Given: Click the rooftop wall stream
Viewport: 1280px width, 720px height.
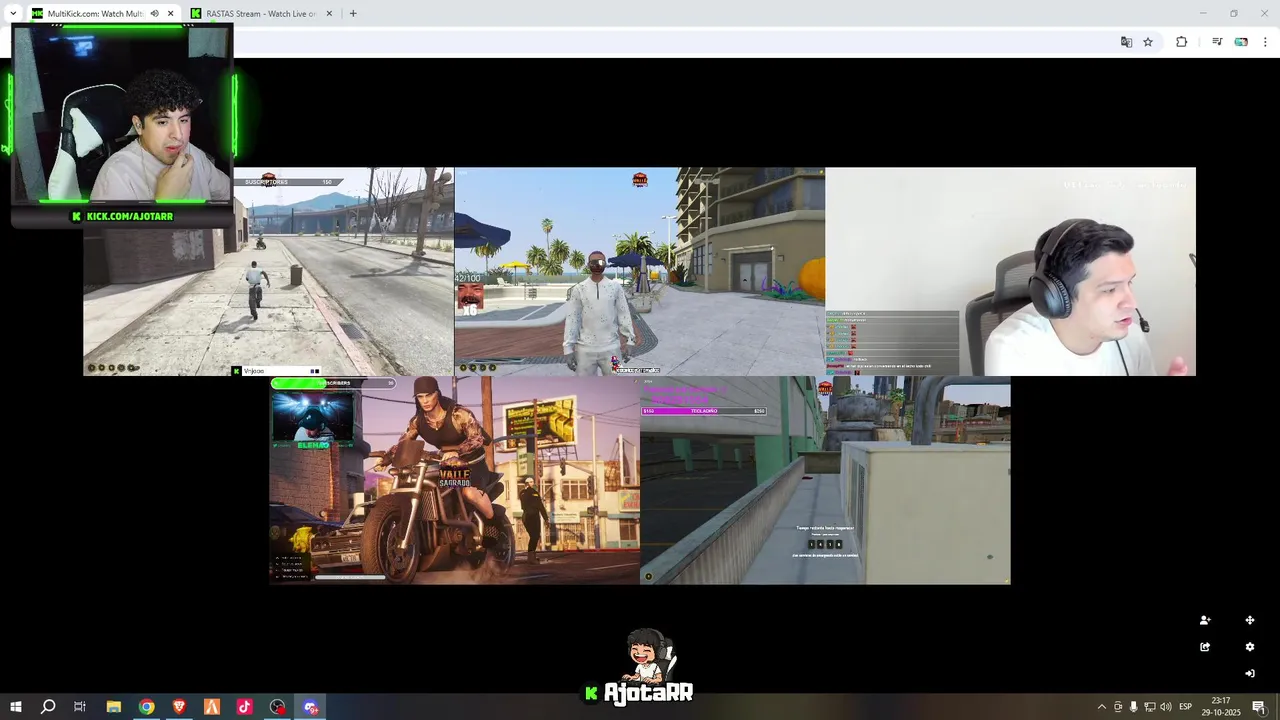Looking at the screenshot, I should click(825, 480).
